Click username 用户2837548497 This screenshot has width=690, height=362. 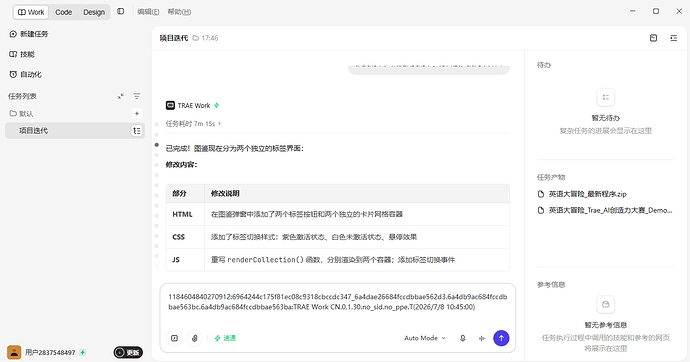tap(50, 352)
